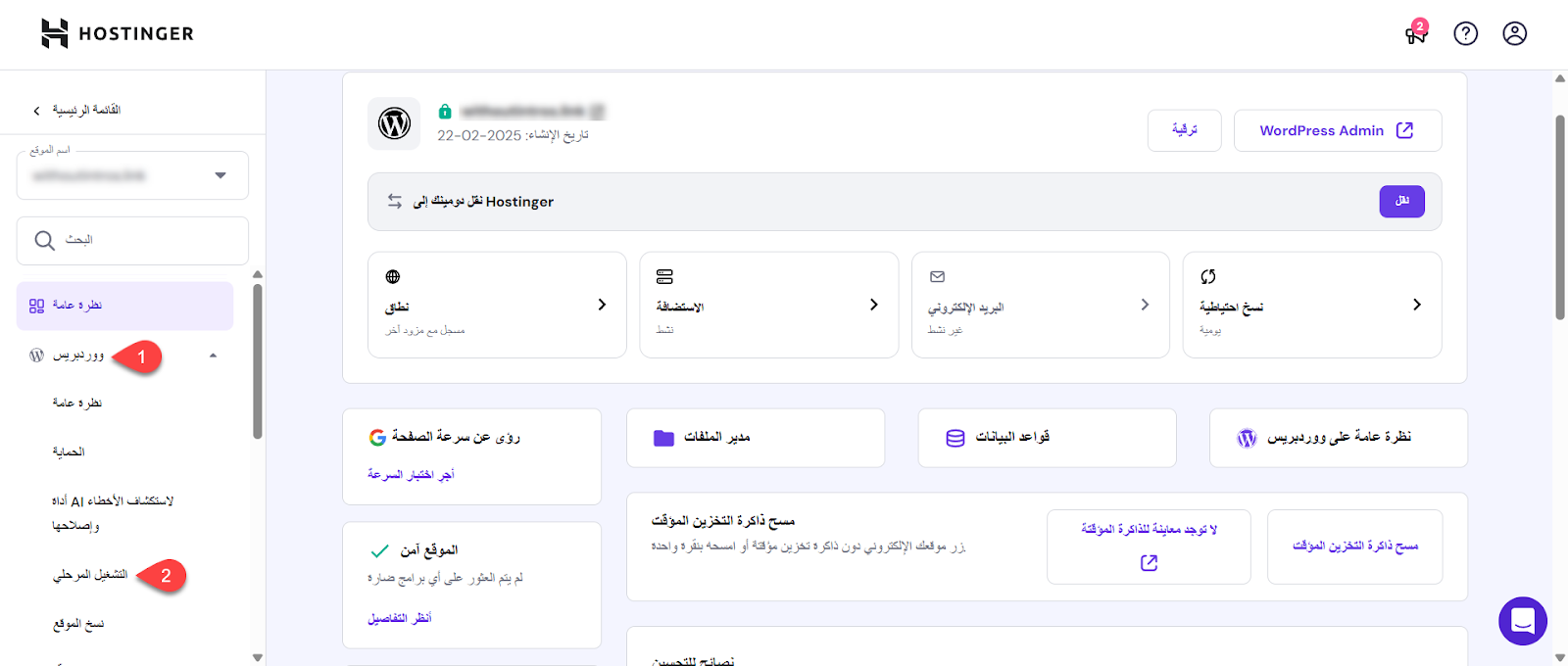Open the website name dropdown
The height and width of the screenshot is (666, 1568).
tap(132, 175)
